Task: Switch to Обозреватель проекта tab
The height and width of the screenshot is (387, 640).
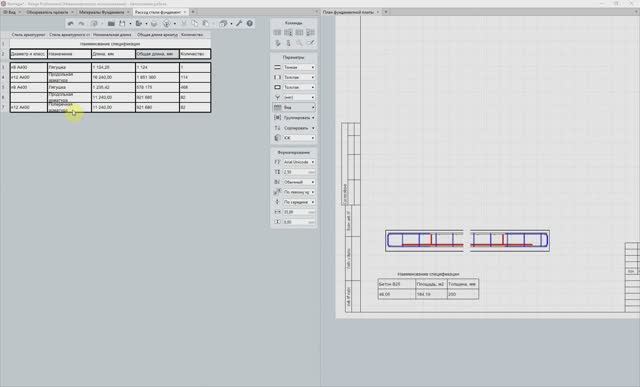Action: (50, 12)
